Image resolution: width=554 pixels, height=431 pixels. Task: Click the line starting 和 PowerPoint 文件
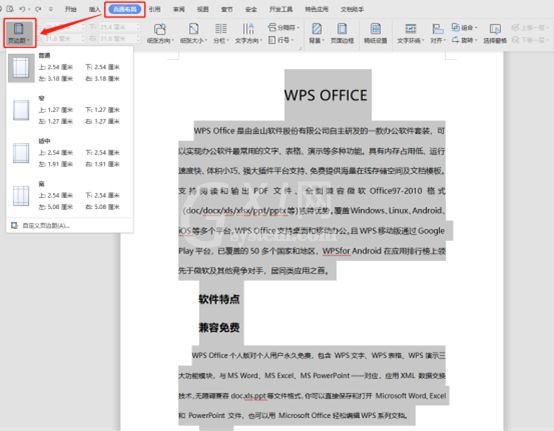point(293,415)
